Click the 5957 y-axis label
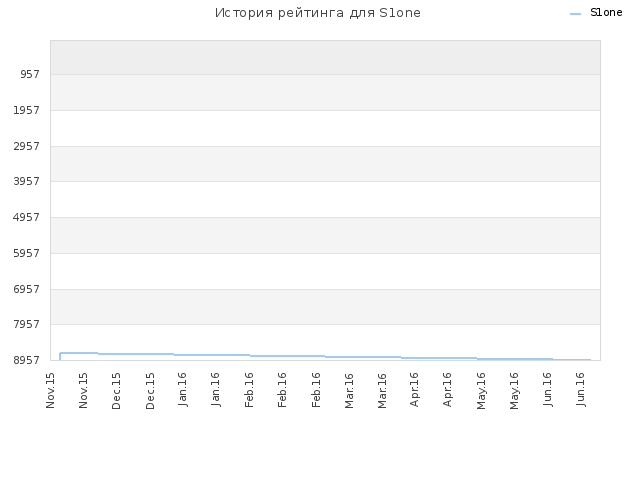The height and width of the screenshot is (480, 640). pyautogui.click(x=27, y=253)
